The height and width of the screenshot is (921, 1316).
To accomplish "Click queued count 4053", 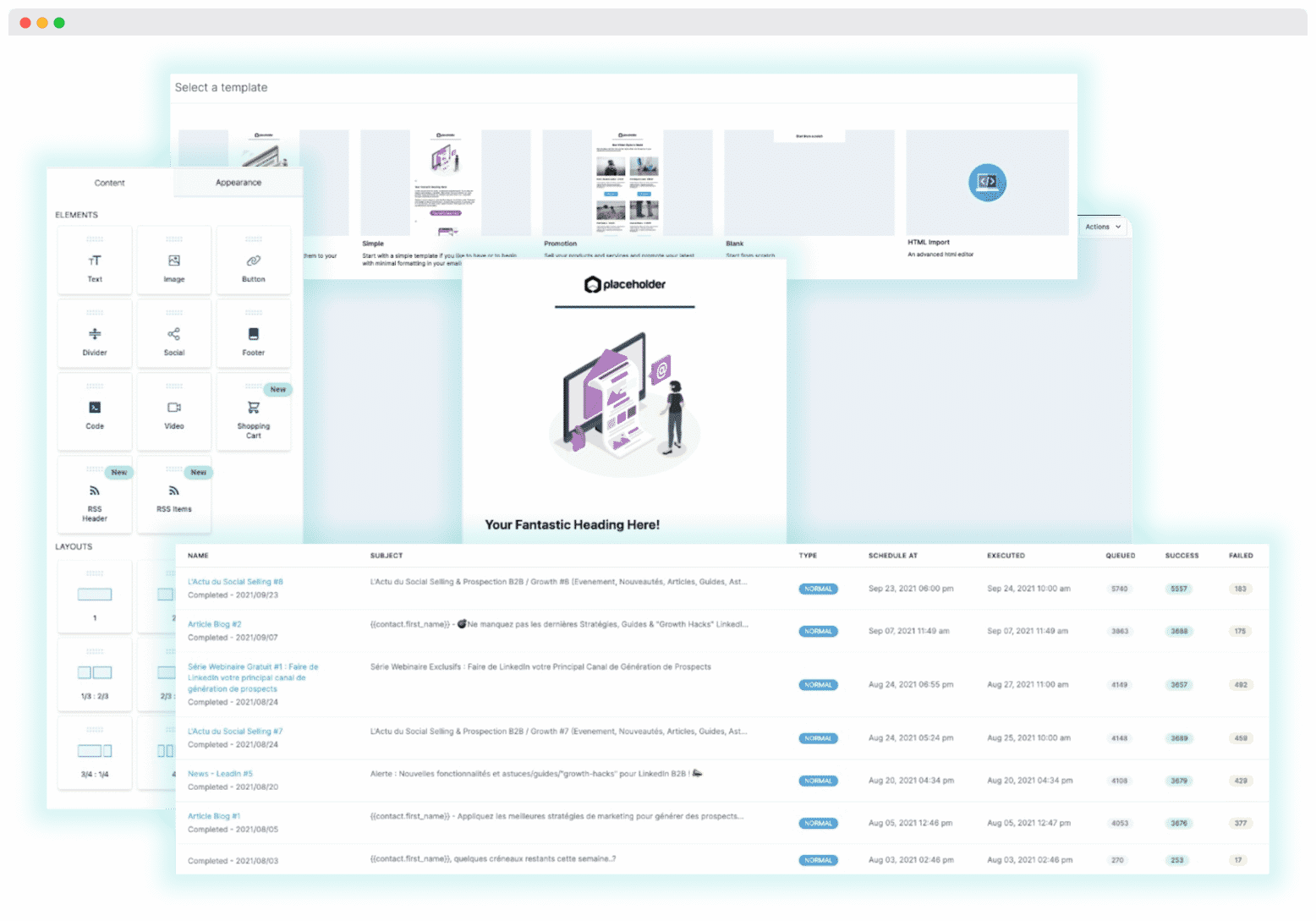I will click(x=1120, y=823).
